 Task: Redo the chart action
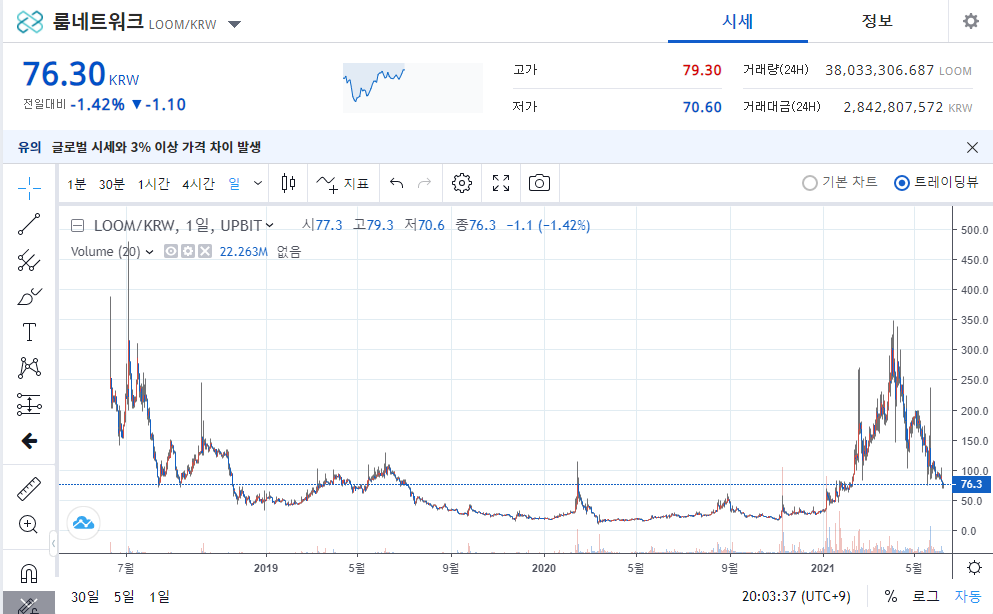[x=424, y=184]
